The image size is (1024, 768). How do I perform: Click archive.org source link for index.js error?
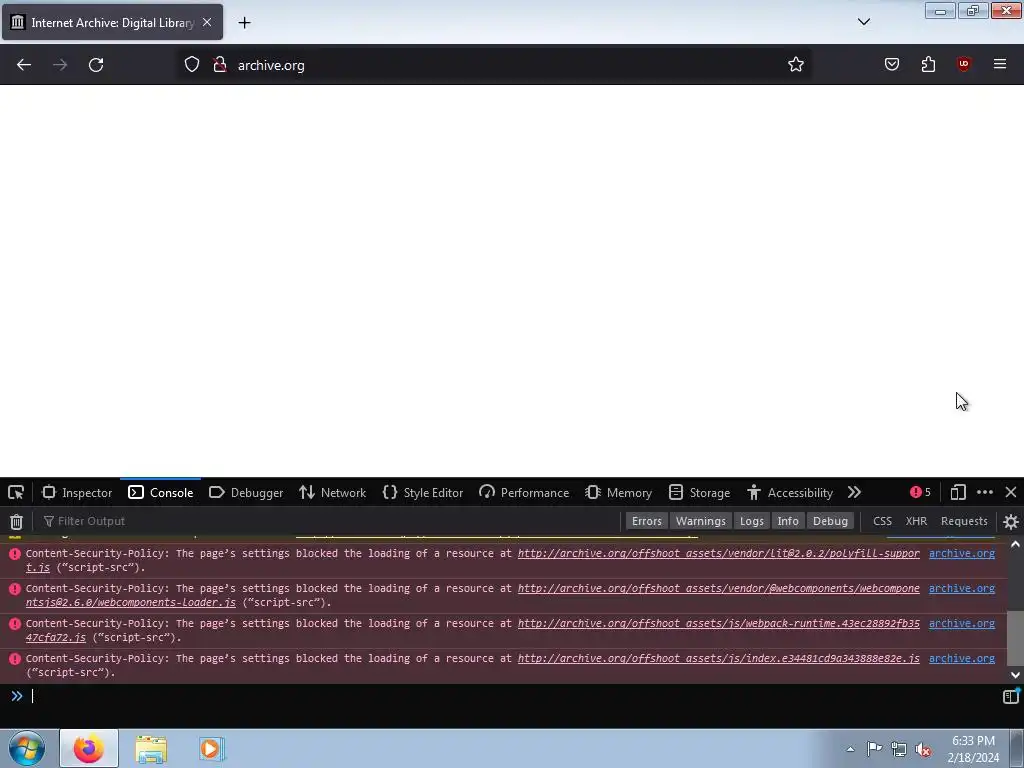point(962,659)
